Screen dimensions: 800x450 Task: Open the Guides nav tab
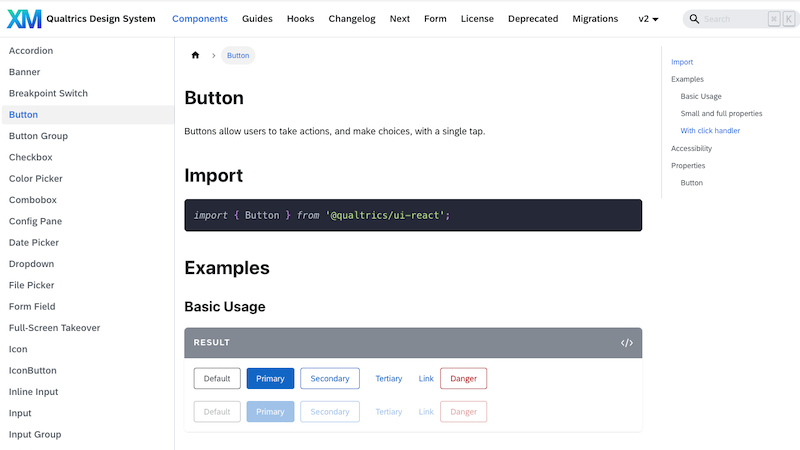[x=257, y=19]
